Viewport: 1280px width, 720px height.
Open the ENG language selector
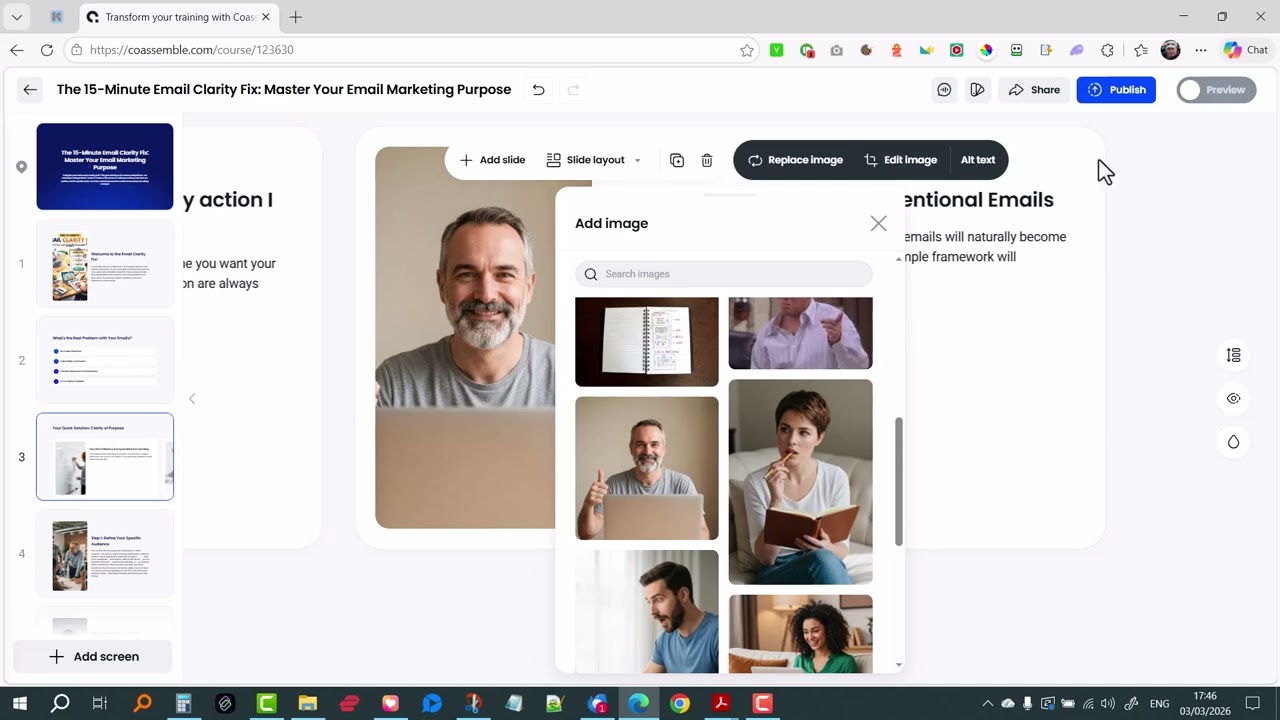click(1159, 704)
